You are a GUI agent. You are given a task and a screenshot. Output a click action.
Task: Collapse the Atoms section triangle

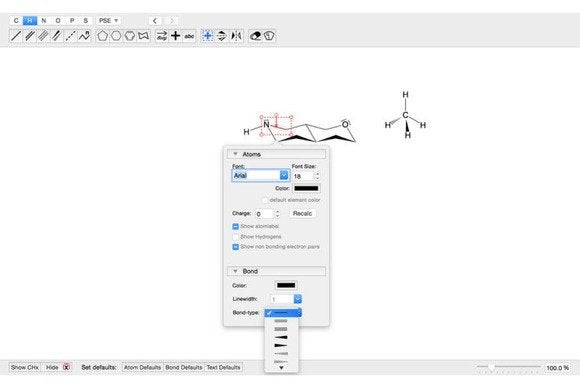(x=235, y=154)
